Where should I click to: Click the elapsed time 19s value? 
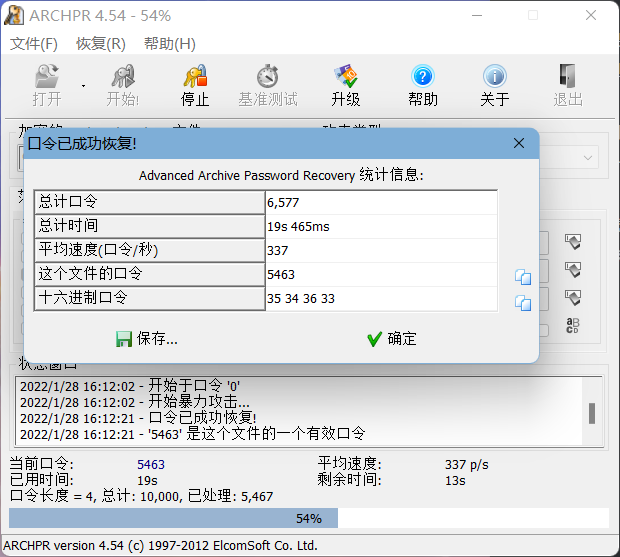pos(147,480)
